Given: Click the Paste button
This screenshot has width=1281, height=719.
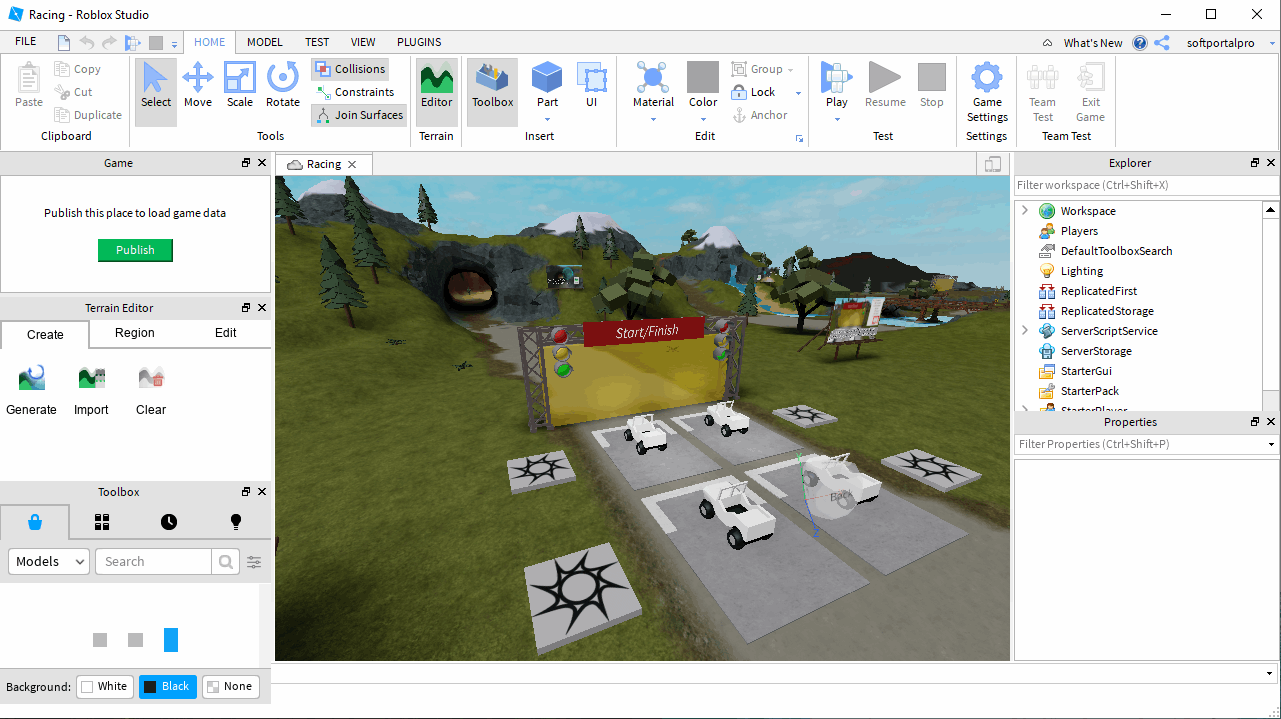Looking at the screenshot, I should coord(29,85).
